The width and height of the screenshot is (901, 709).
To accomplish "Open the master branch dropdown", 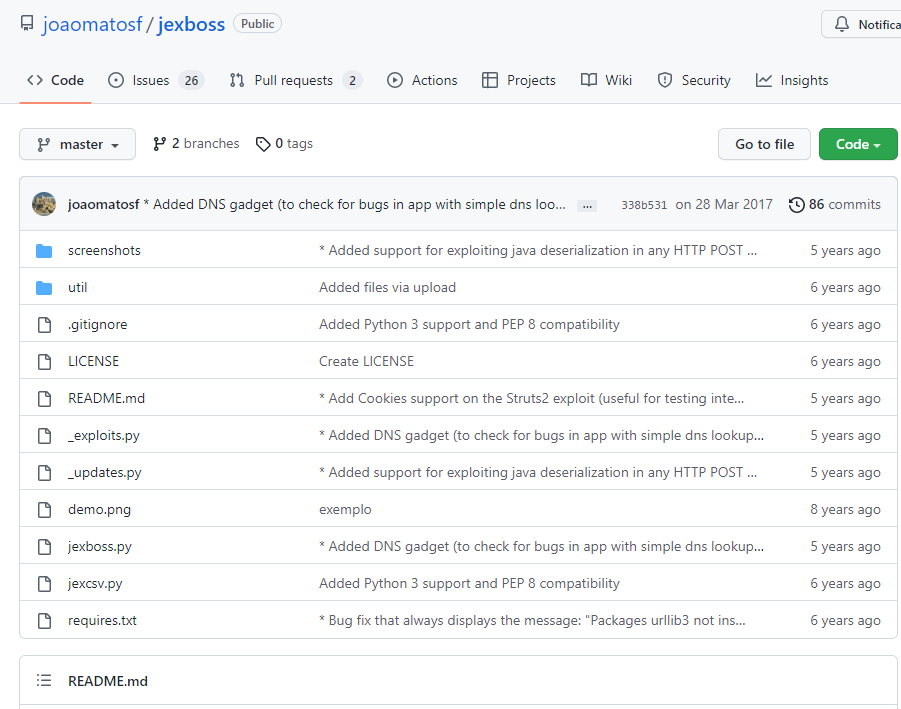I will 78,144.
